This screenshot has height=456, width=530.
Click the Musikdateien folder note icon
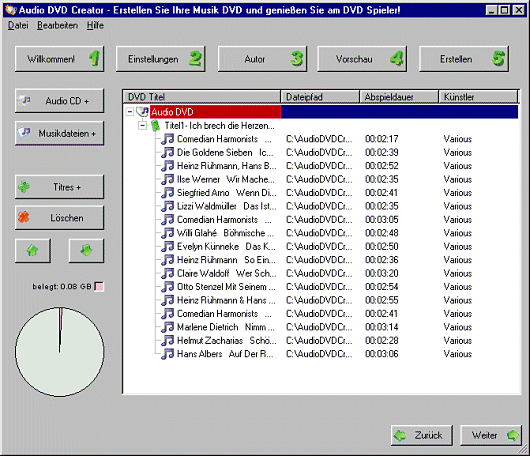coord(24,133)
